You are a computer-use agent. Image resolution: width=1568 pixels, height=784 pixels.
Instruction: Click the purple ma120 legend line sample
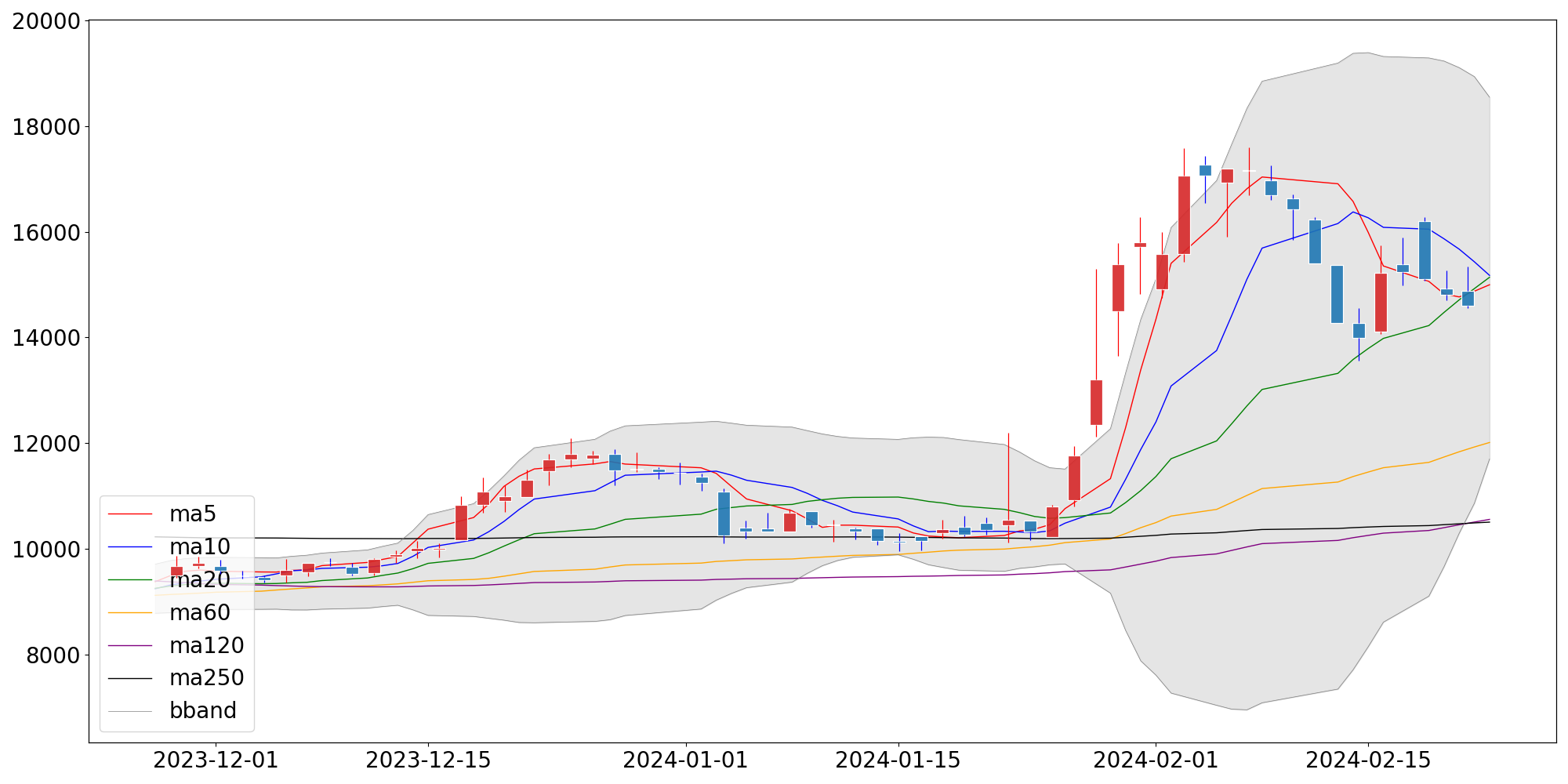coord(130,646)
